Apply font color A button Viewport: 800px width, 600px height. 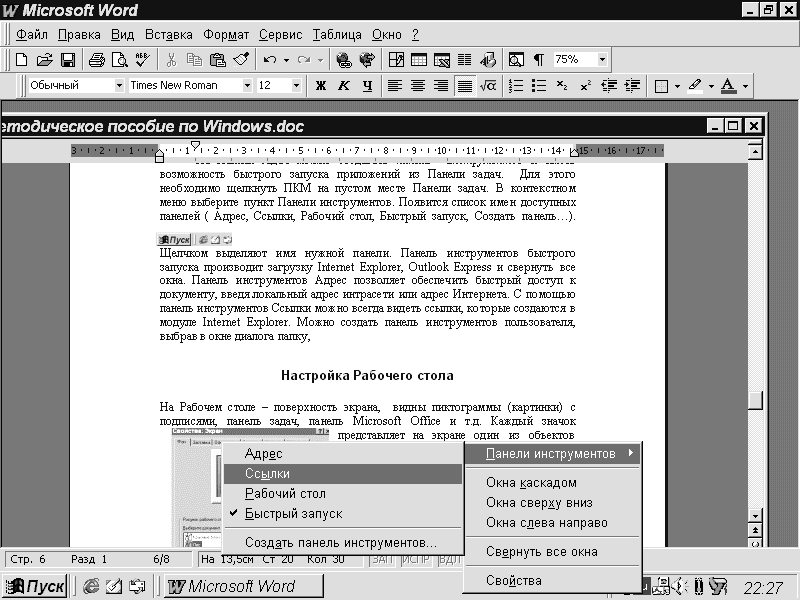[729, 86]
